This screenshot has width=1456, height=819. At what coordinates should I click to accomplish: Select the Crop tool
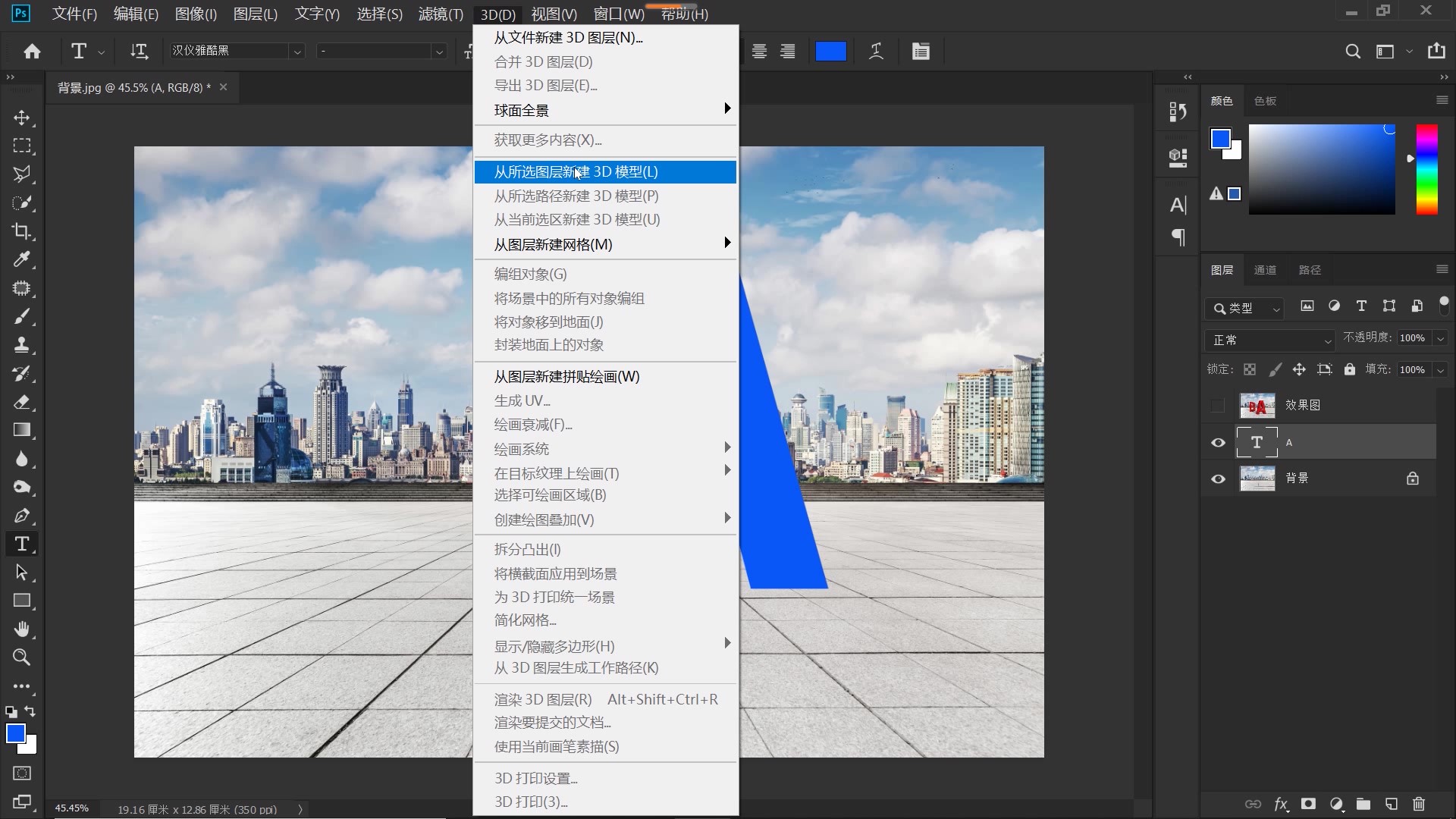tap(22, 231)
